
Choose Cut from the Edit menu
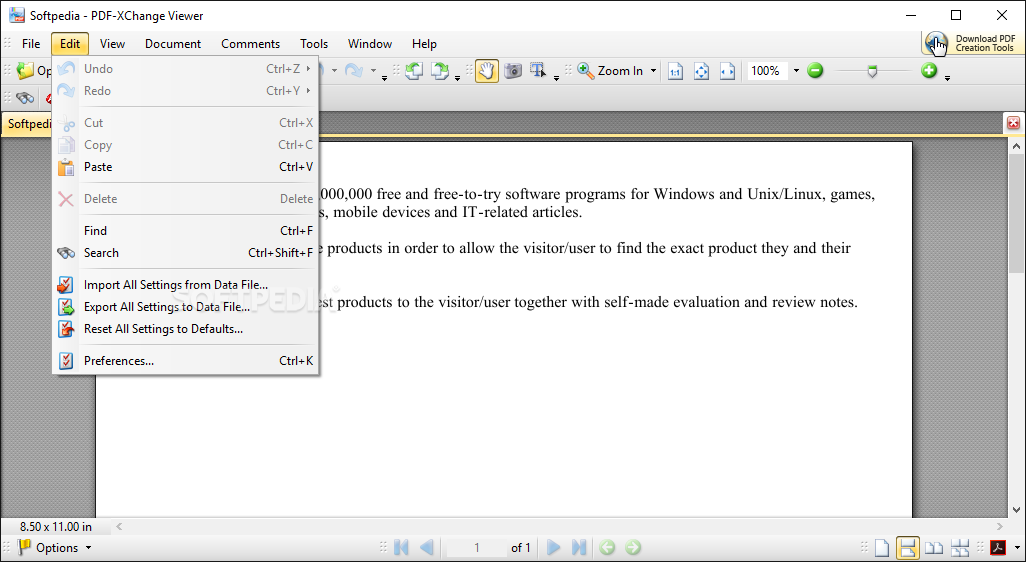coord(185,123)
